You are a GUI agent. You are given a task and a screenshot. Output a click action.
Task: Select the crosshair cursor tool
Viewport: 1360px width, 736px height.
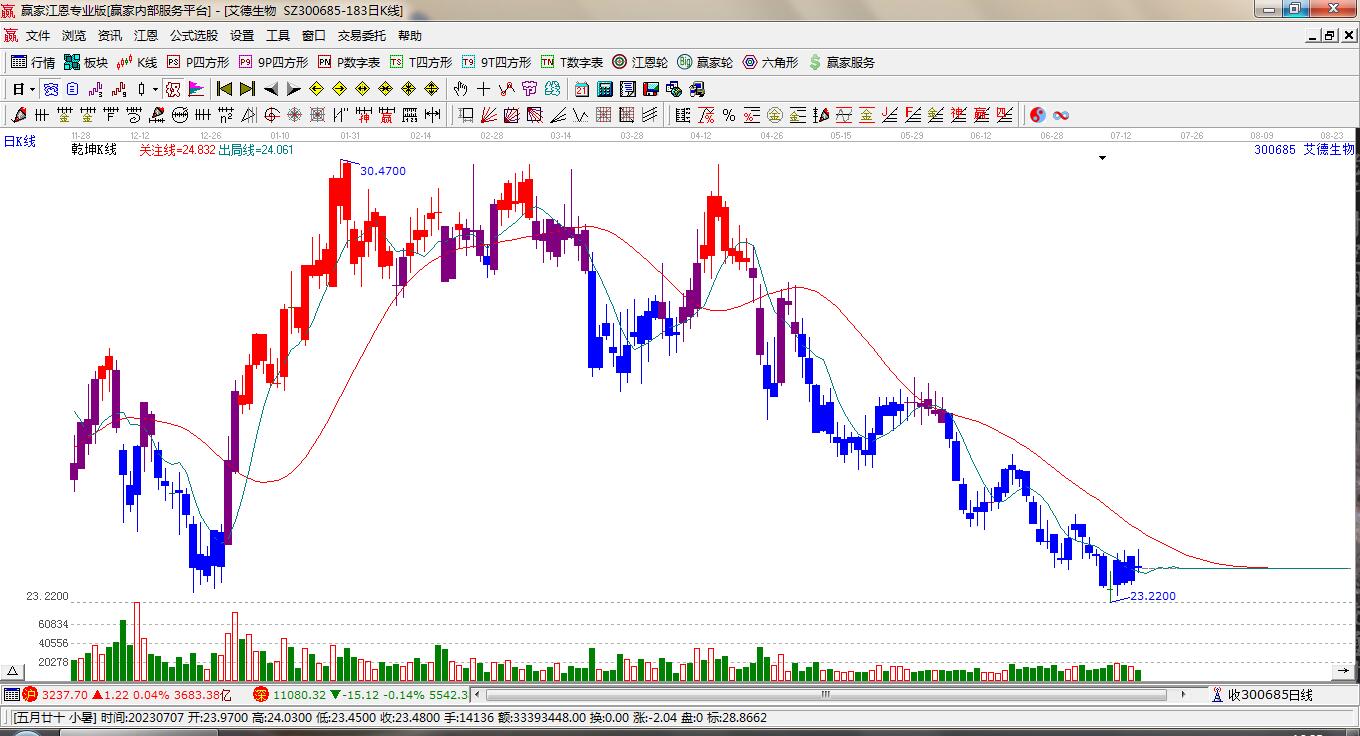click(x=484, y=89)
